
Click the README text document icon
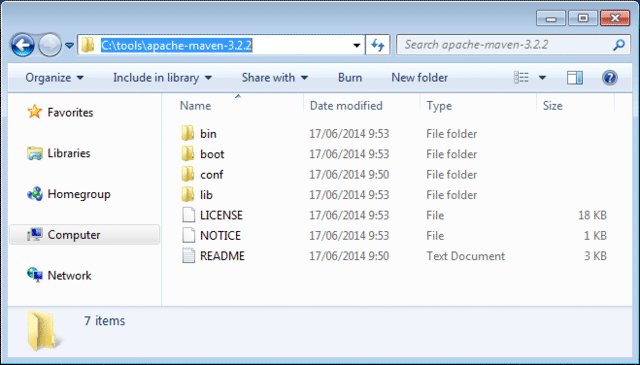tap(188, 256)
